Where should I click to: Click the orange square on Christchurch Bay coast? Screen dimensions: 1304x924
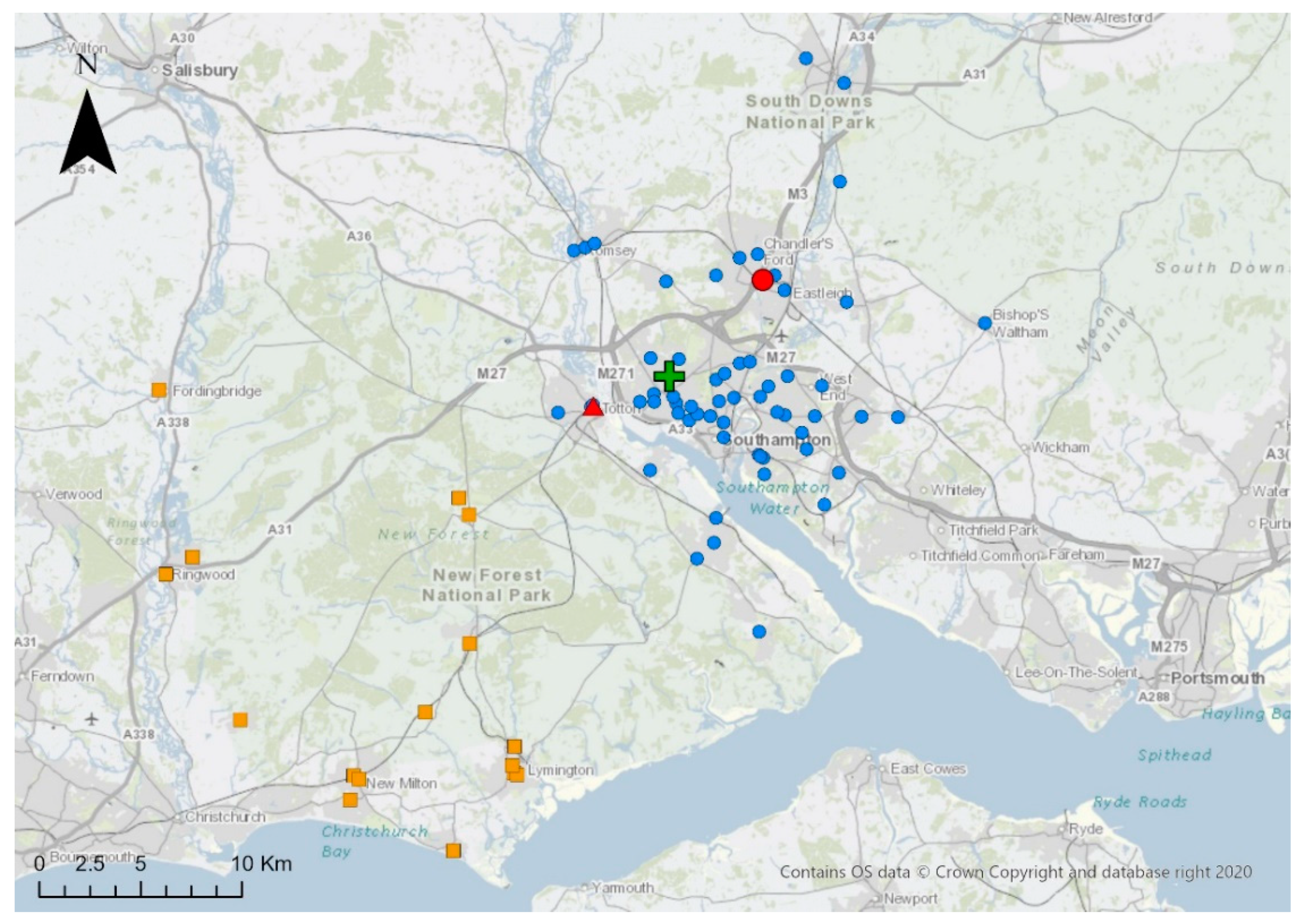pos(453,851)
